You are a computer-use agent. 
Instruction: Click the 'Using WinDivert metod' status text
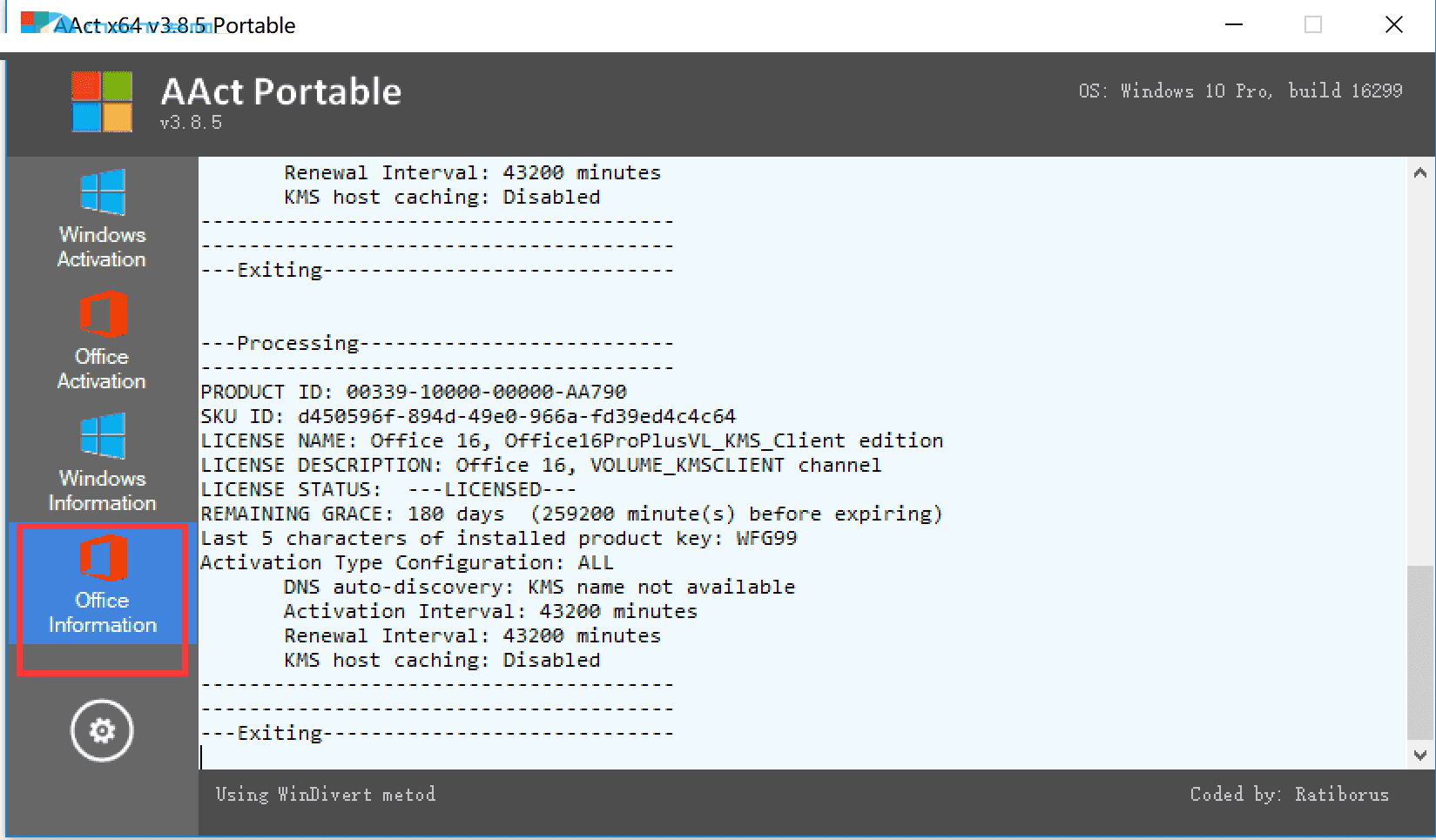coord(326,794)
